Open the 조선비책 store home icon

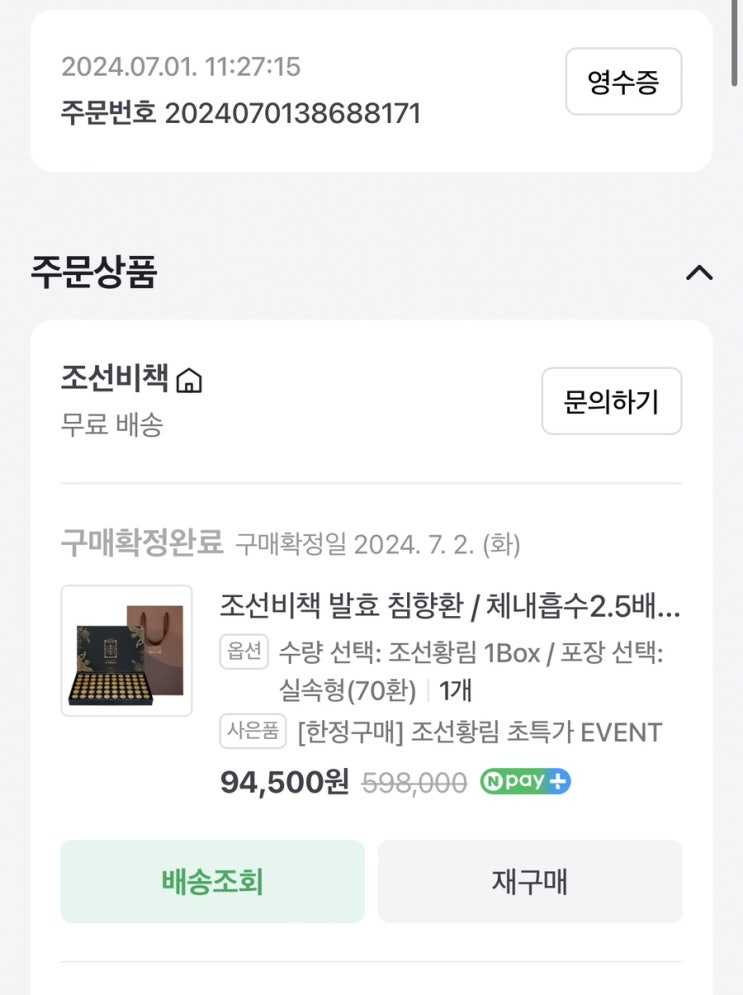[x=189, y=381]
